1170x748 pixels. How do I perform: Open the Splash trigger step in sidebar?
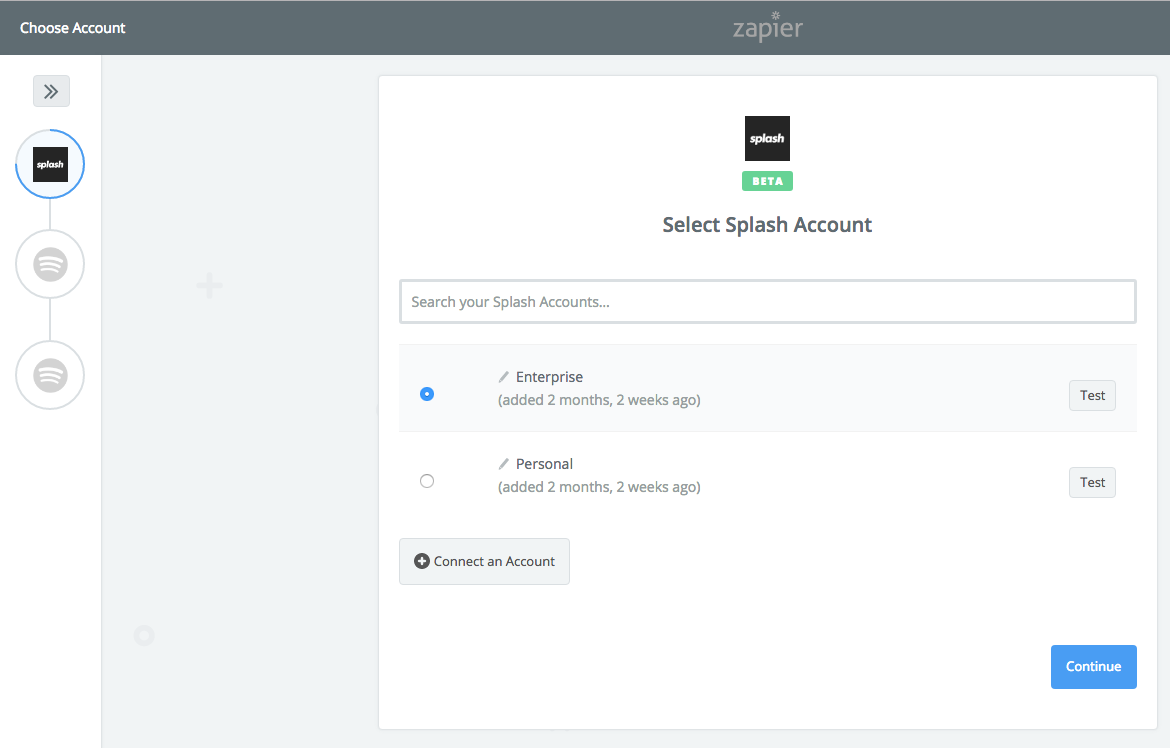(x=50, y=164)
